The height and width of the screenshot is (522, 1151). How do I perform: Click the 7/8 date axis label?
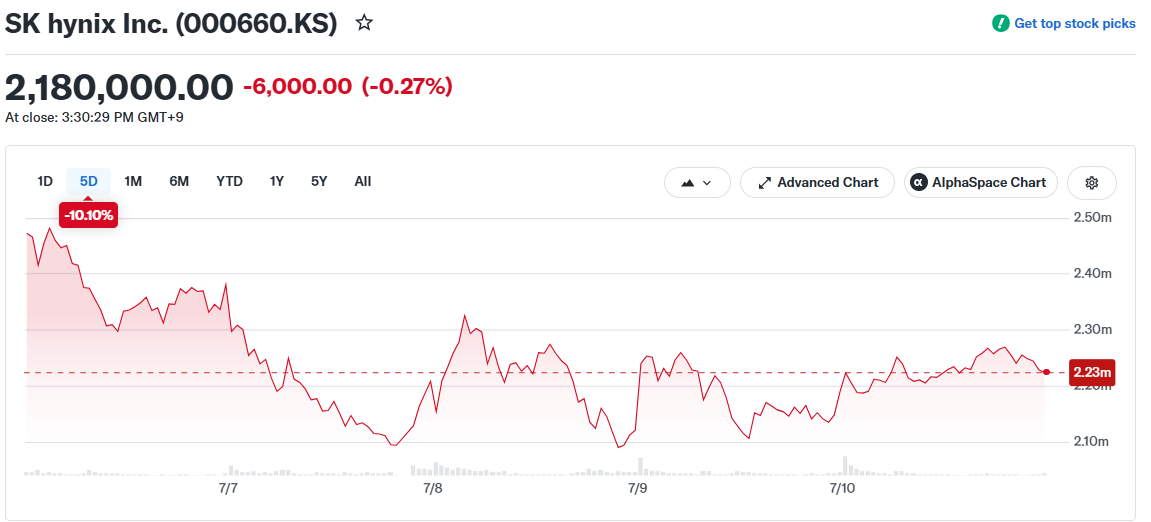[432, 488]
